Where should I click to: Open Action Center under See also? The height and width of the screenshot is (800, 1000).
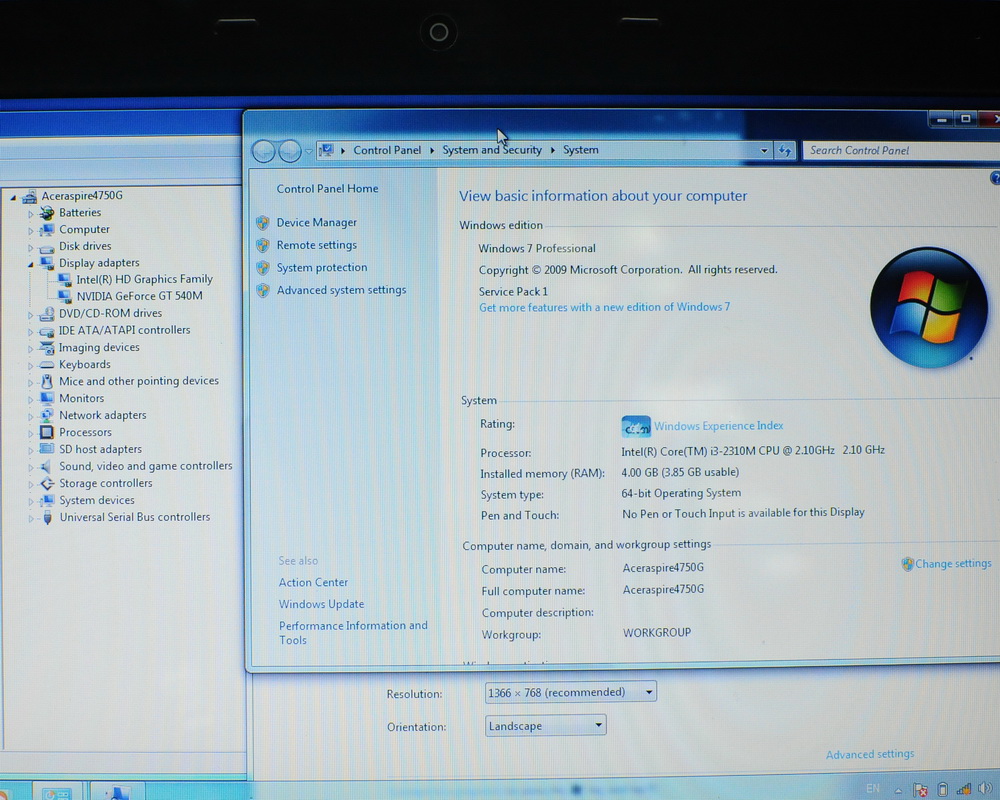pyautogui.click(x=313, y=582)
